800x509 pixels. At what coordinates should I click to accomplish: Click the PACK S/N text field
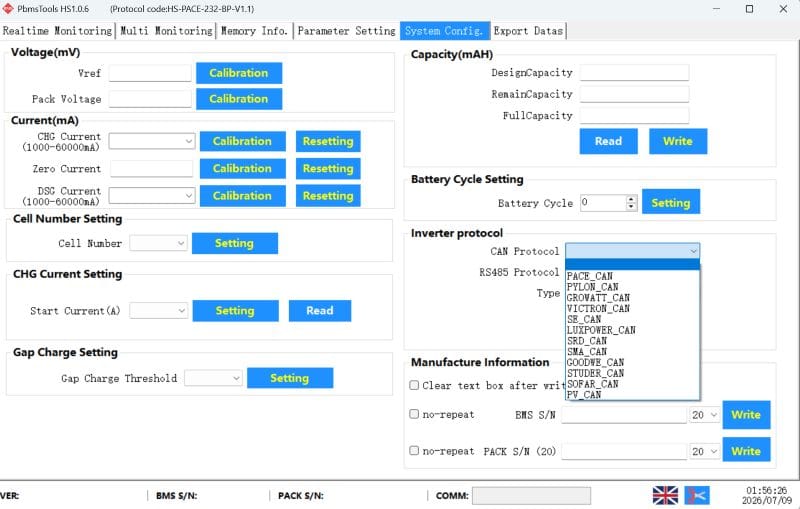624,451
